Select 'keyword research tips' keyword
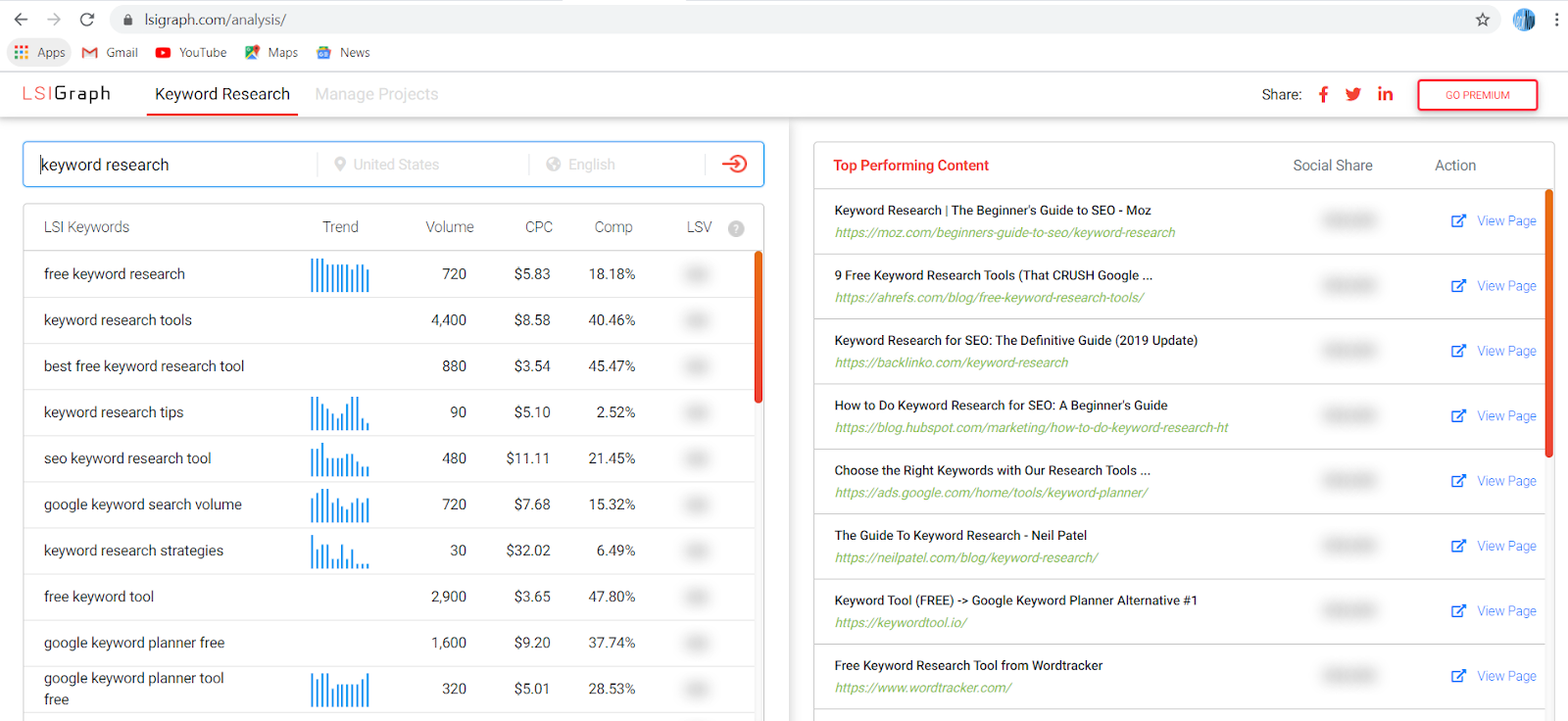The height and width of the screenshot is (721, 1568). pos(114,412)
